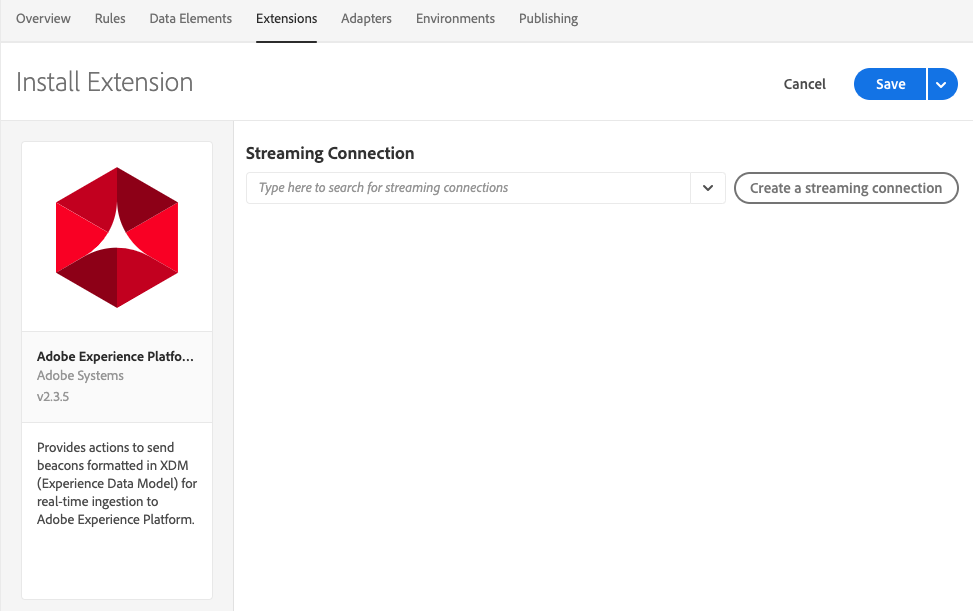This screenshot has width=973, height=611.
Task: Click the Adobe Experience Platform extension title
Action: point(116,356)
